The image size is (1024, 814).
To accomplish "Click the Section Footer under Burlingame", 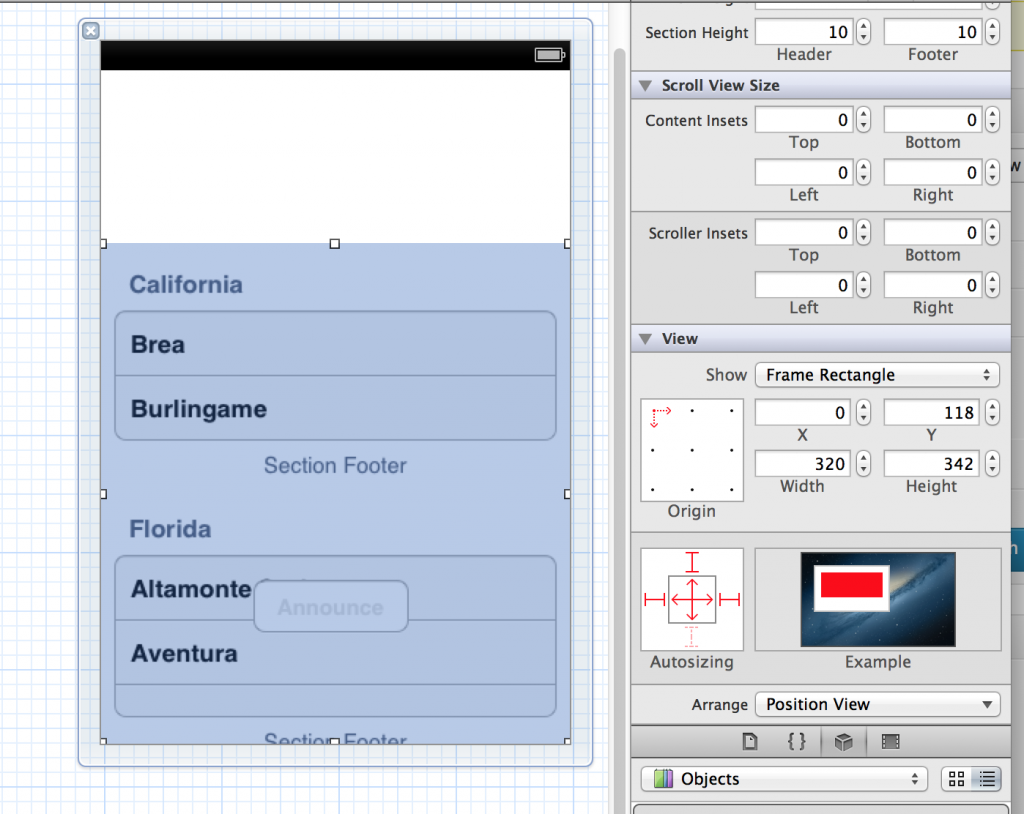I will (335, 465).
